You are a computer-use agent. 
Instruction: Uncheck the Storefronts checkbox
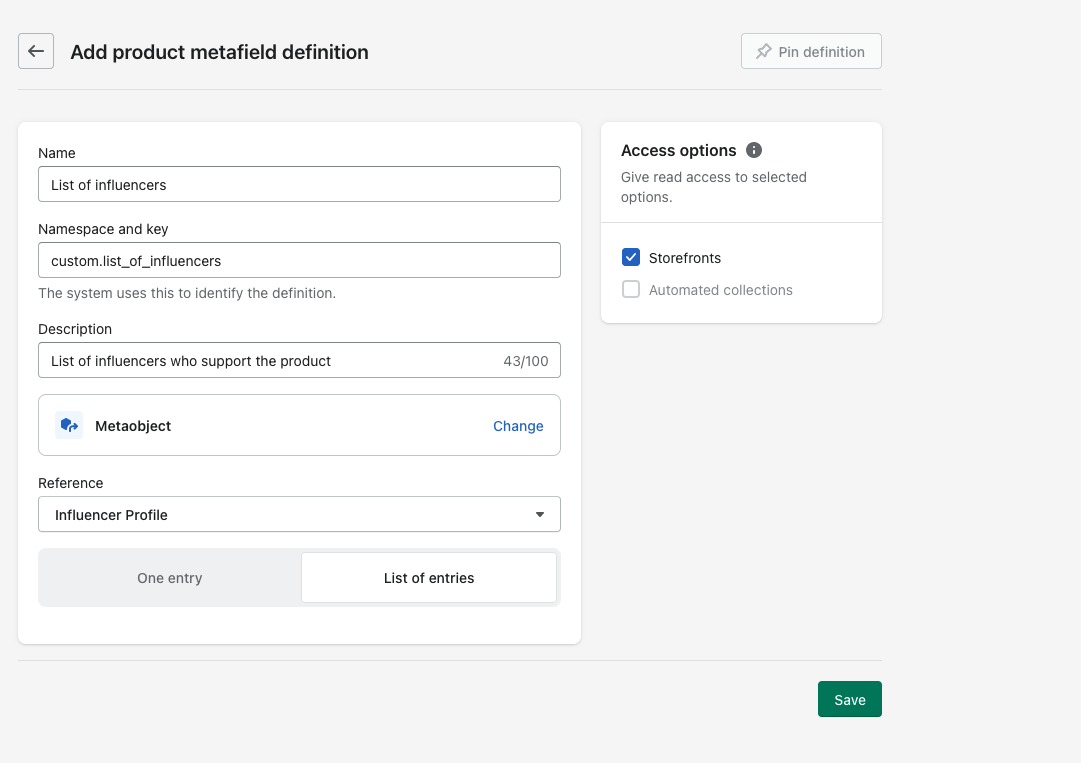631,258
